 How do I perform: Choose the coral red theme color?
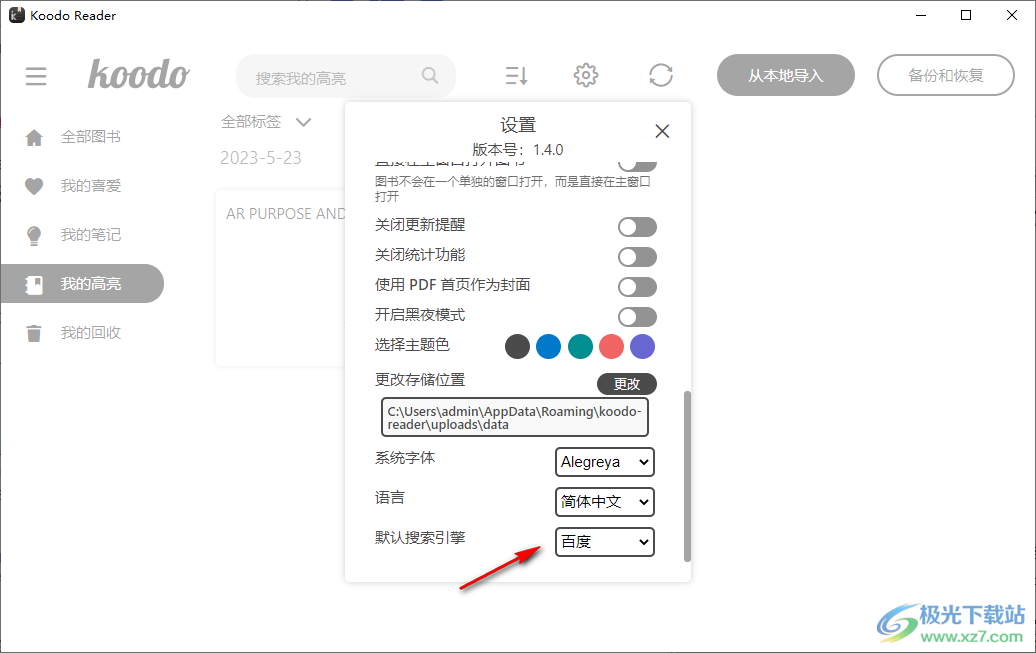611,346
